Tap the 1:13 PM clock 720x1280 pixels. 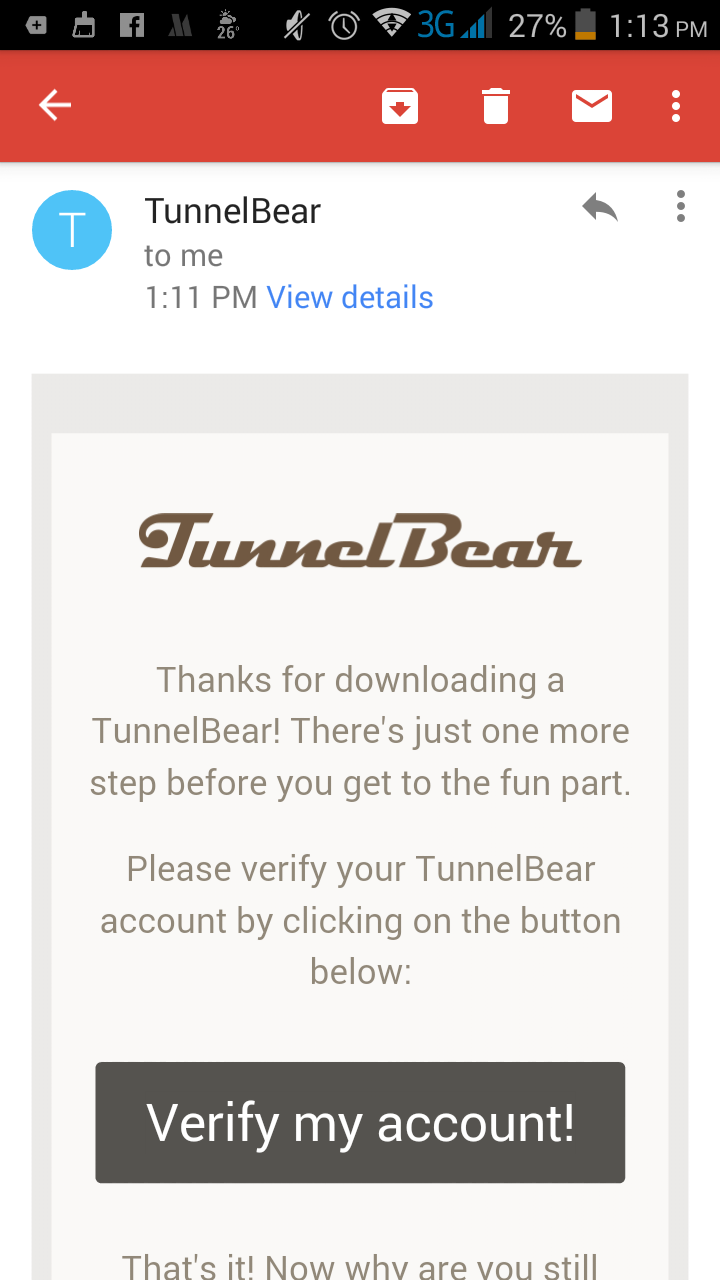[x=658, y=26]
